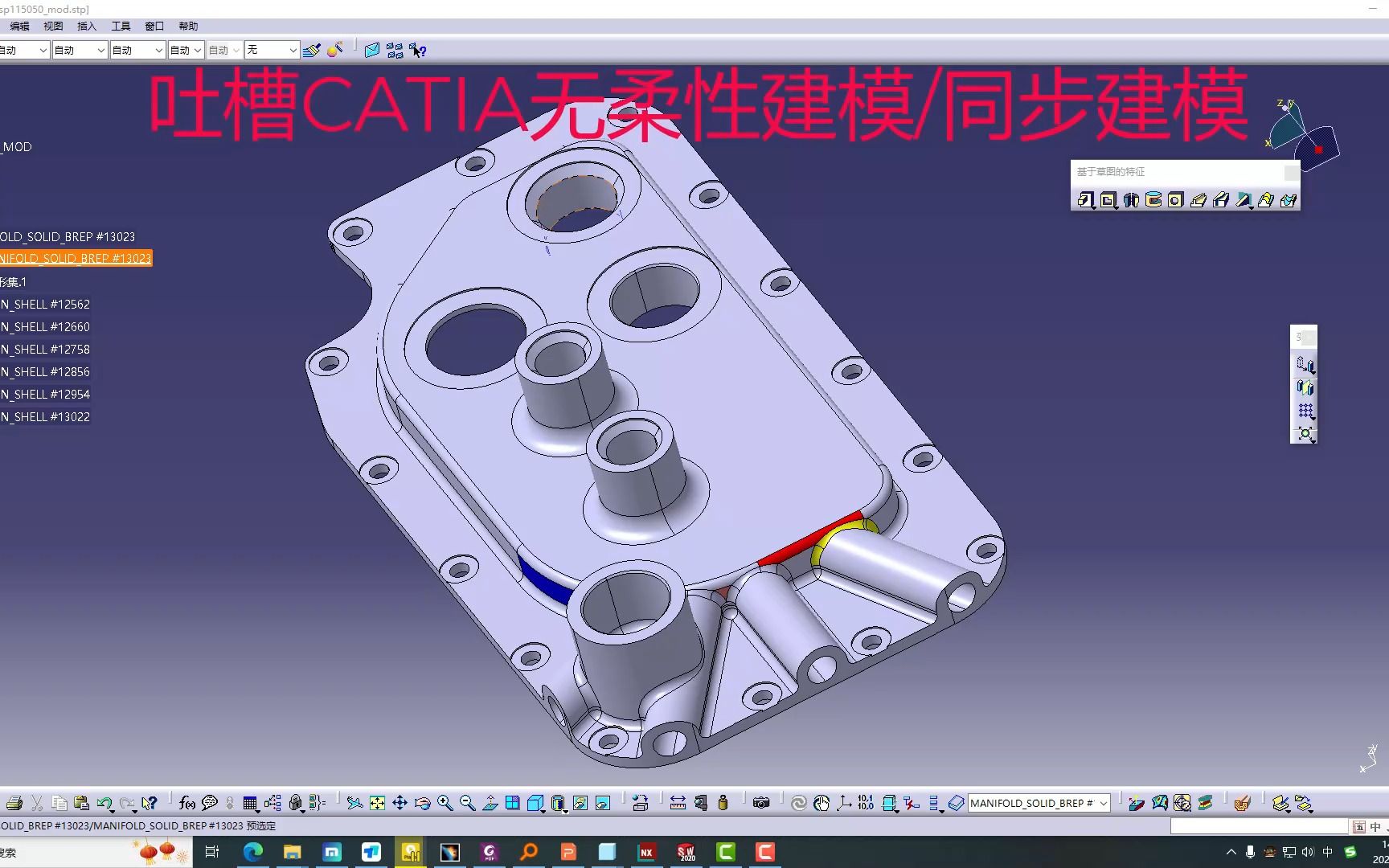
Task: Open Isometric View quick-view dropdown
Action: pyautogui.click(x=536, y=803)
